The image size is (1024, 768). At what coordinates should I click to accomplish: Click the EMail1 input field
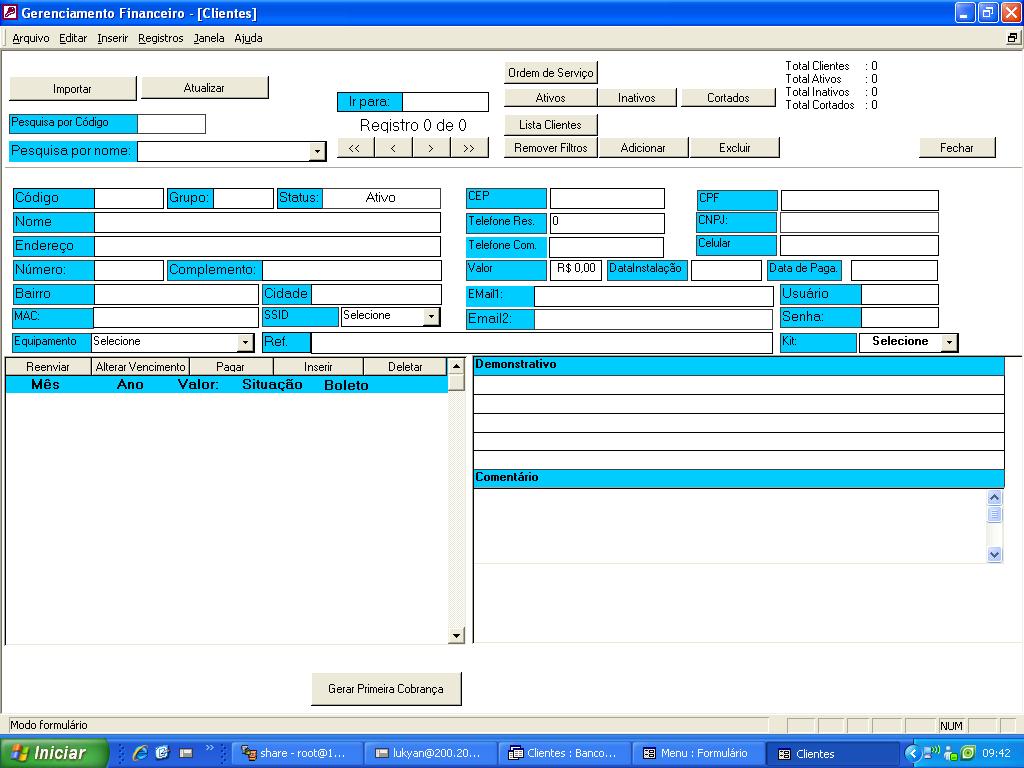pyautogui.click(x=654, y=296)
